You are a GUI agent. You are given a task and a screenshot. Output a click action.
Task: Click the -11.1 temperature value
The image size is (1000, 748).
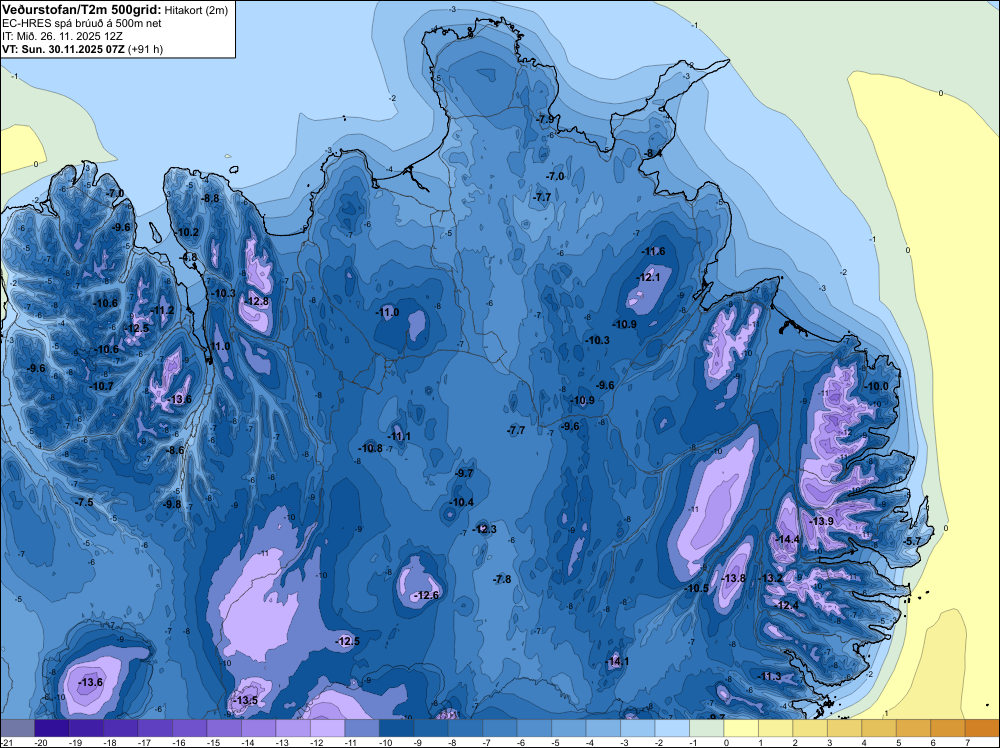coord(399,436)
